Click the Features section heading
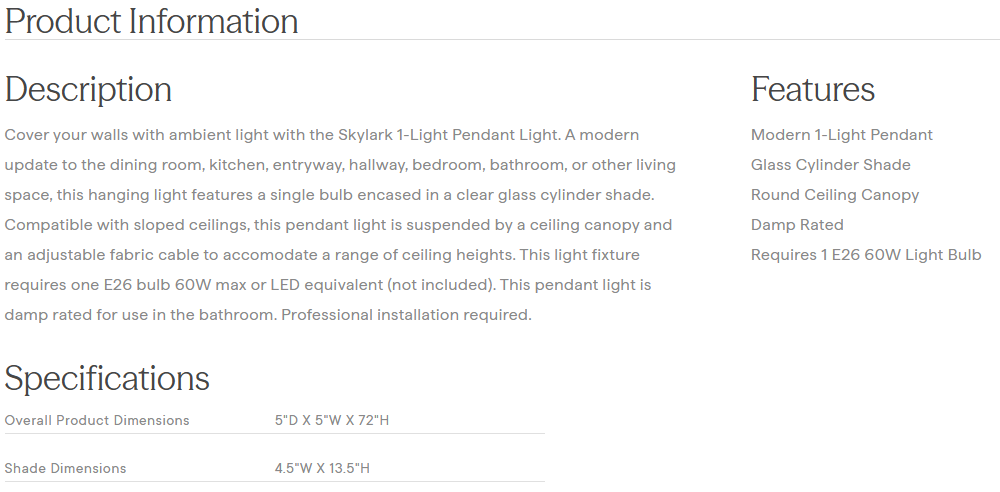The height and width of the screenshot is (492, 1000). (813, 90)
